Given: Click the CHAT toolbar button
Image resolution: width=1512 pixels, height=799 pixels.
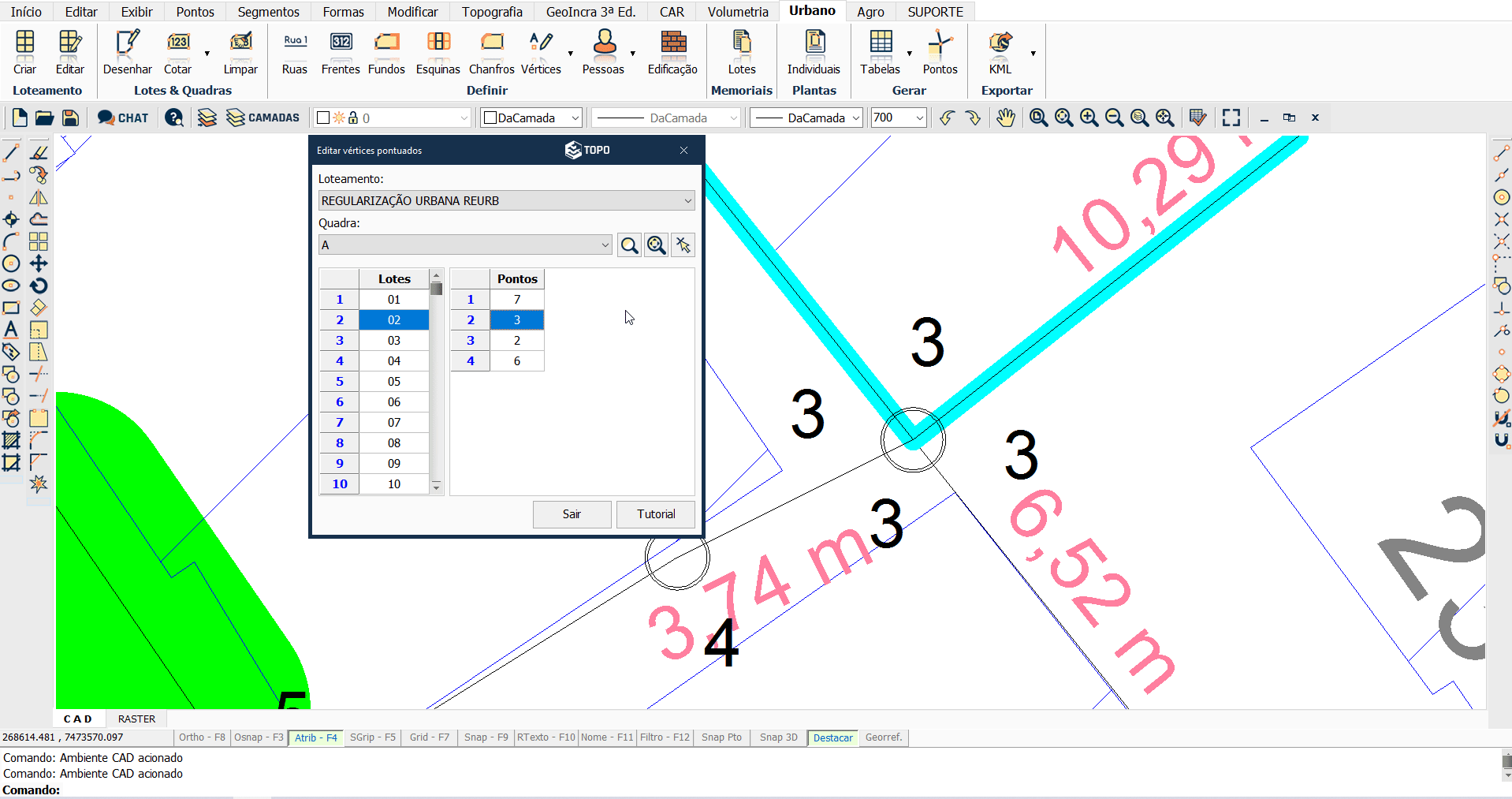Looking at the screenshot, I should (123, 118).
